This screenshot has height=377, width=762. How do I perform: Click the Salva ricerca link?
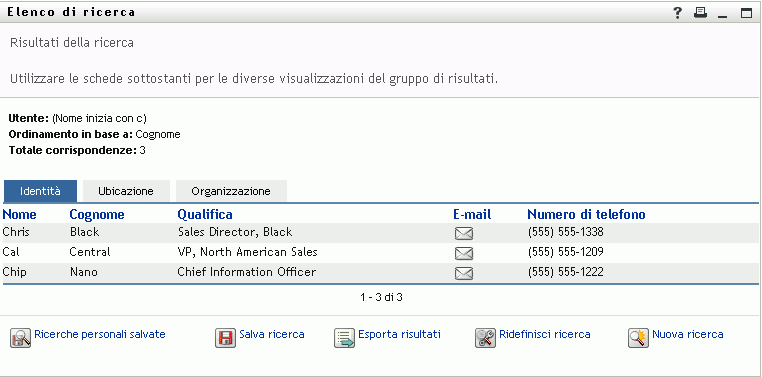tap(272, 334)
